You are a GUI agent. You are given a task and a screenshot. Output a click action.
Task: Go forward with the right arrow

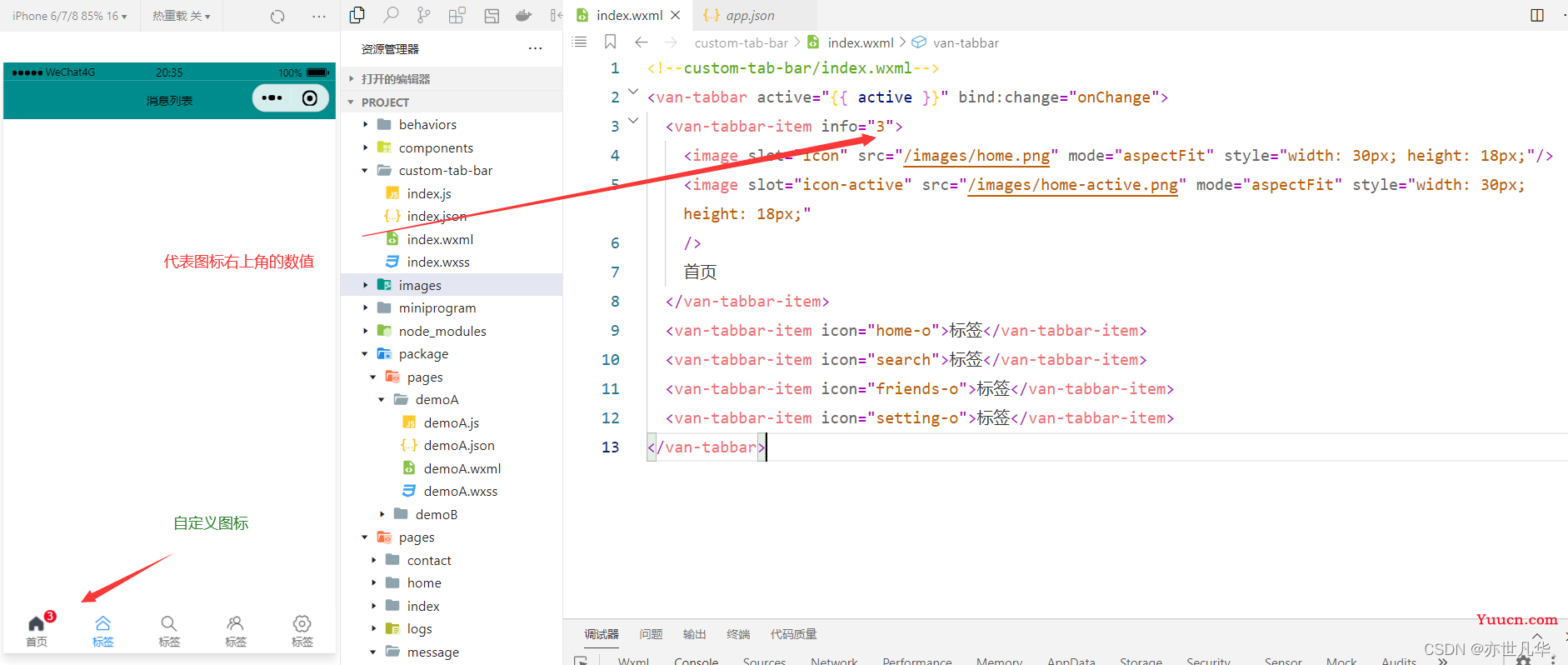tap(671, 42)
